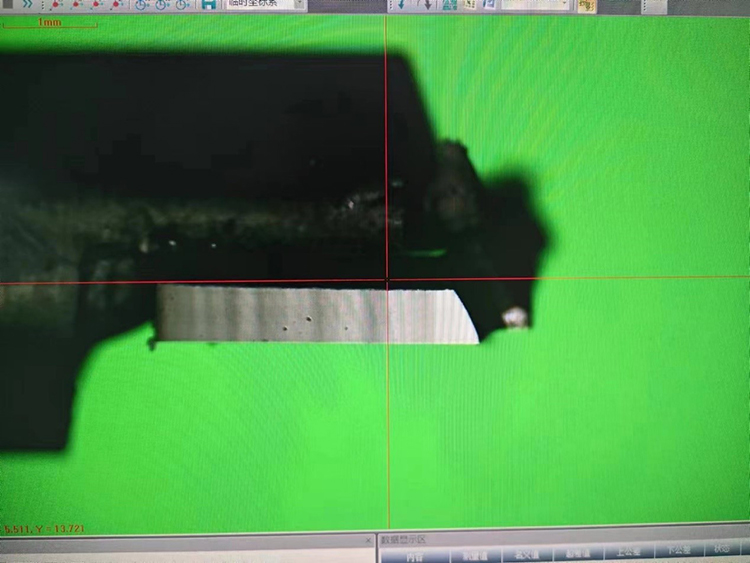Click the blue down-arrow icon in right toolbar
This screenshot has height=563, width=750.
point(403,4)
